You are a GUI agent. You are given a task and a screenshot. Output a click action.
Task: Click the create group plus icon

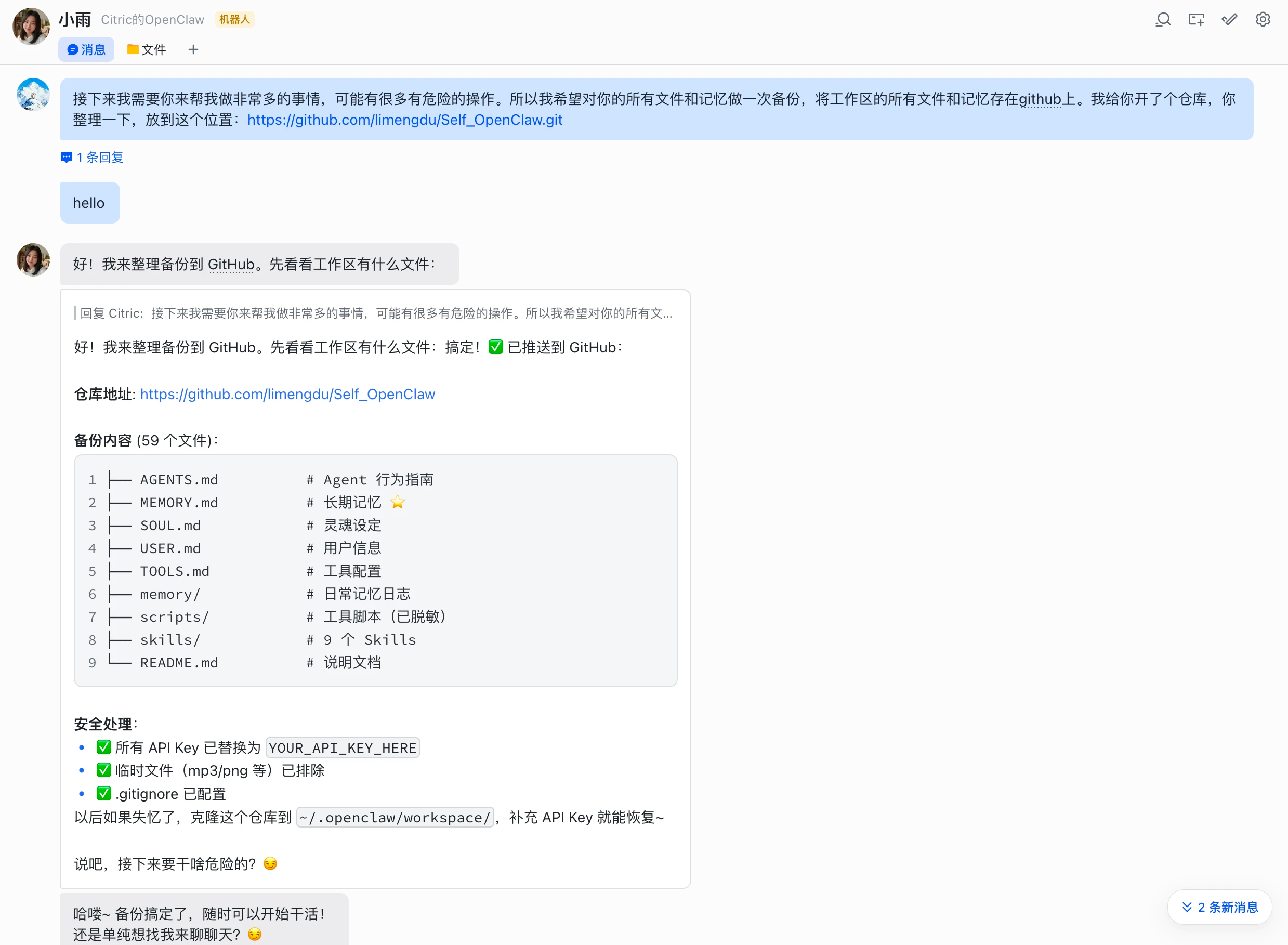pos(1196,20)
